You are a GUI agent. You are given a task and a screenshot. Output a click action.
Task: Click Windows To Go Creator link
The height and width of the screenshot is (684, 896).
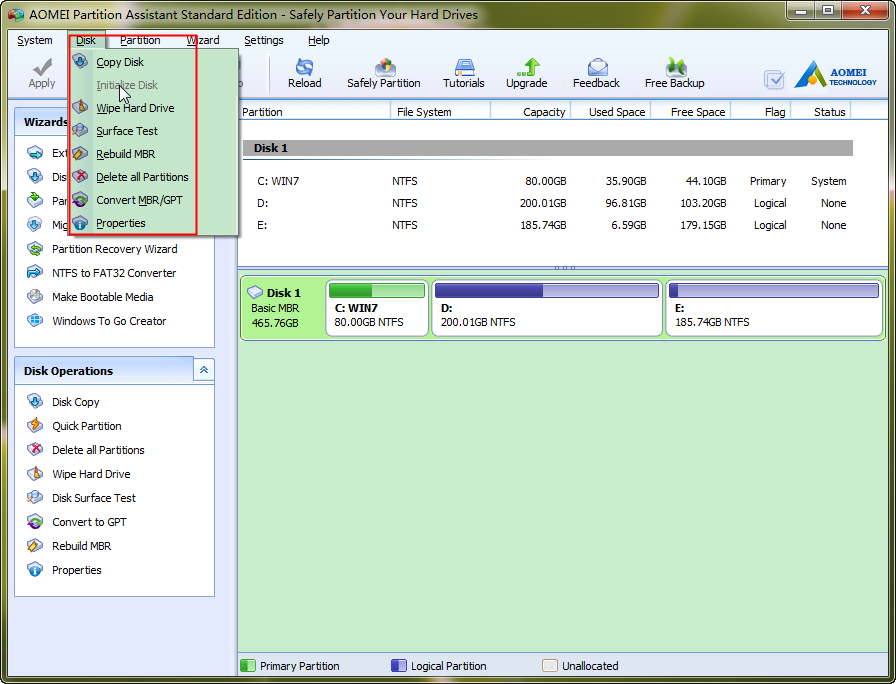pos(109,321)
